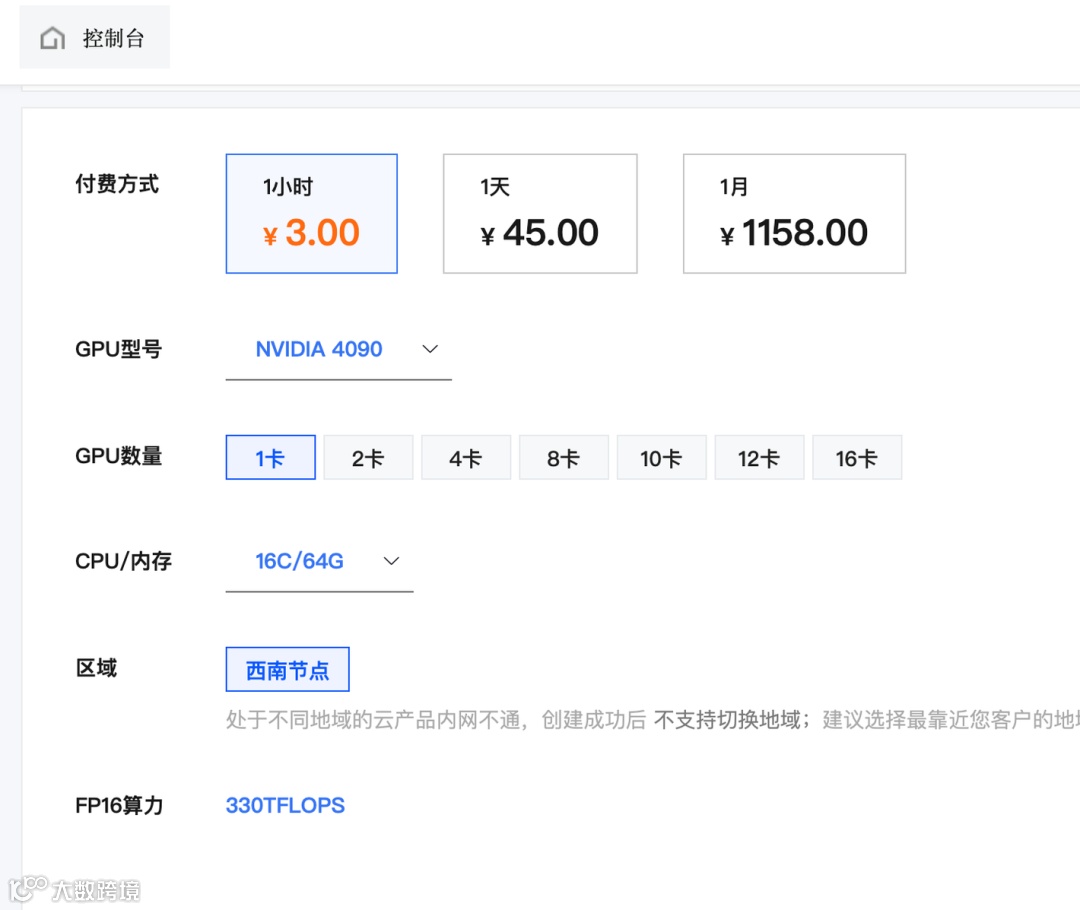Select the 西南节点 region button
This screenshot has height=910, width=1080.
click(287, 670)
